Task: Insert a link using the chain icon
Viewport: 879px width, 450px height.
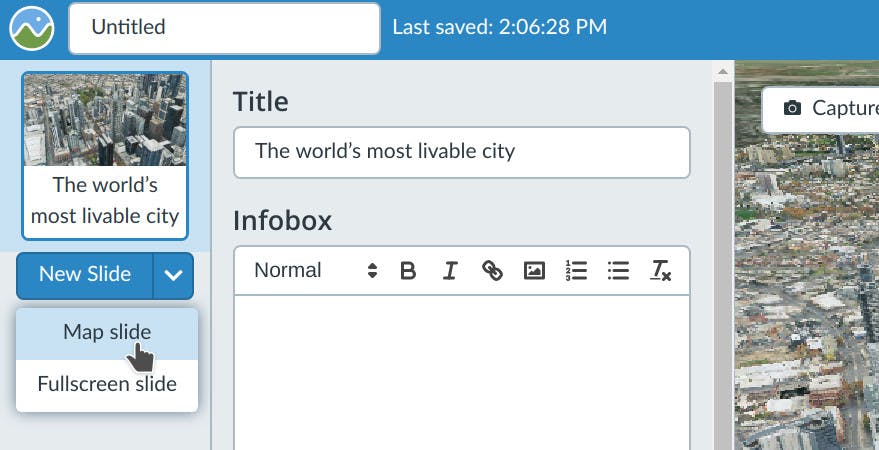Action: [x=492, y=271]
